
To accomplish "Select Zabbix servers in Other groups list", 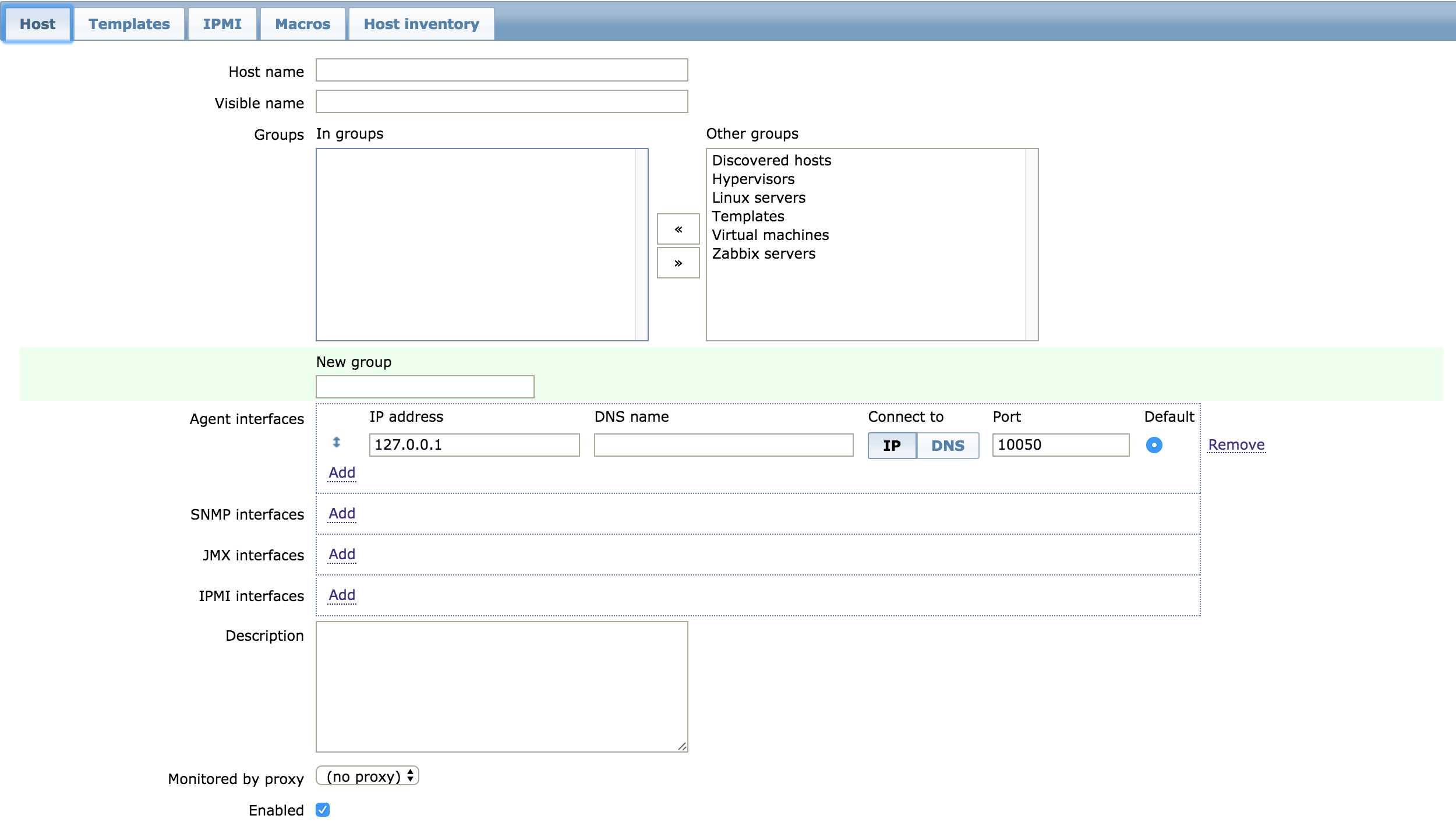I will (764, 254).
